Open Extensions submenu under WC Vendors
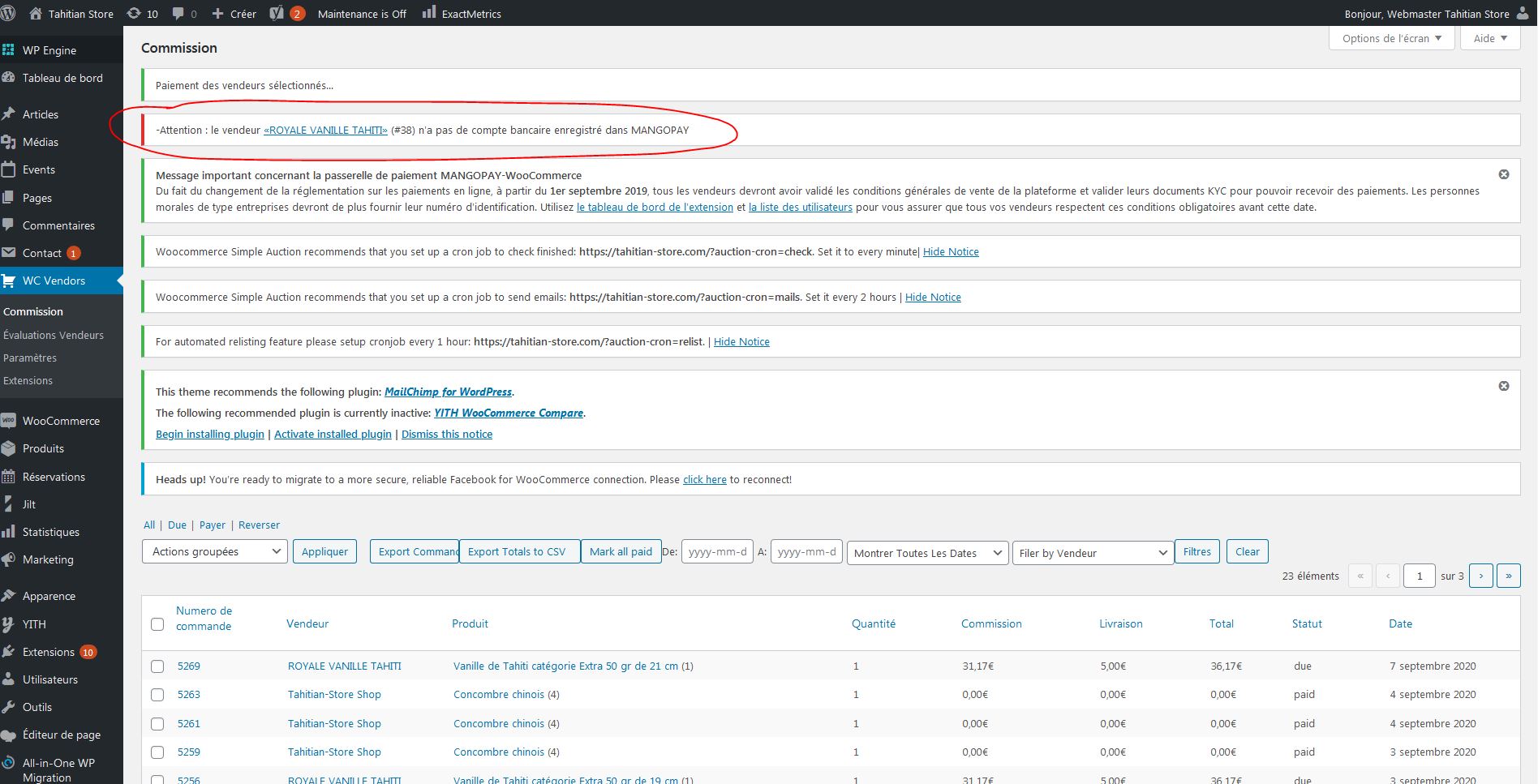Image resolution: width=1538 pixels, height=784 pixels. click(28, 380)
